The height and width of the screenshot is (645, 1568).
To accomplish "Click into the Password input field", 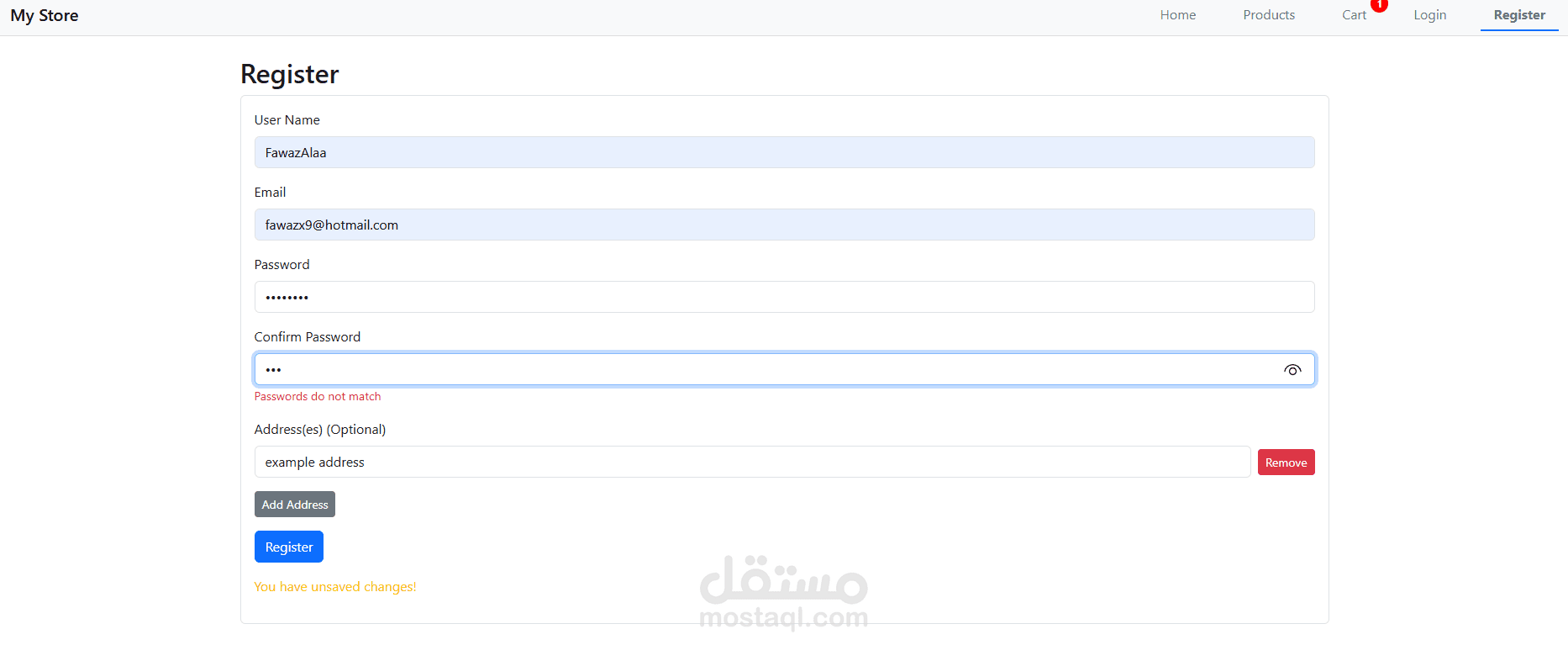I will (784, 297).
